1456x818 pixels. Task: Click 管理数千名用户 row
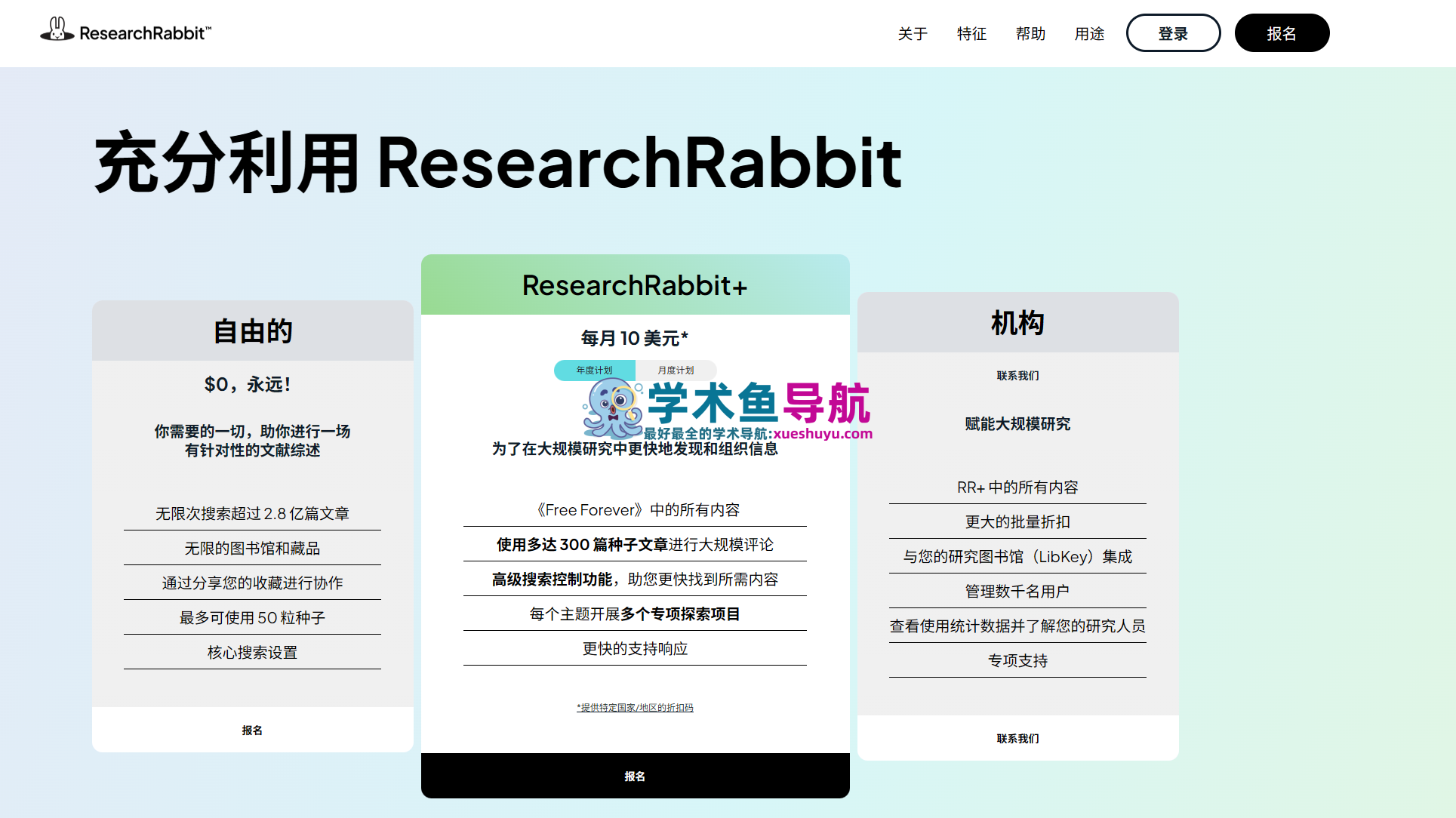[x=1017, y=591]
